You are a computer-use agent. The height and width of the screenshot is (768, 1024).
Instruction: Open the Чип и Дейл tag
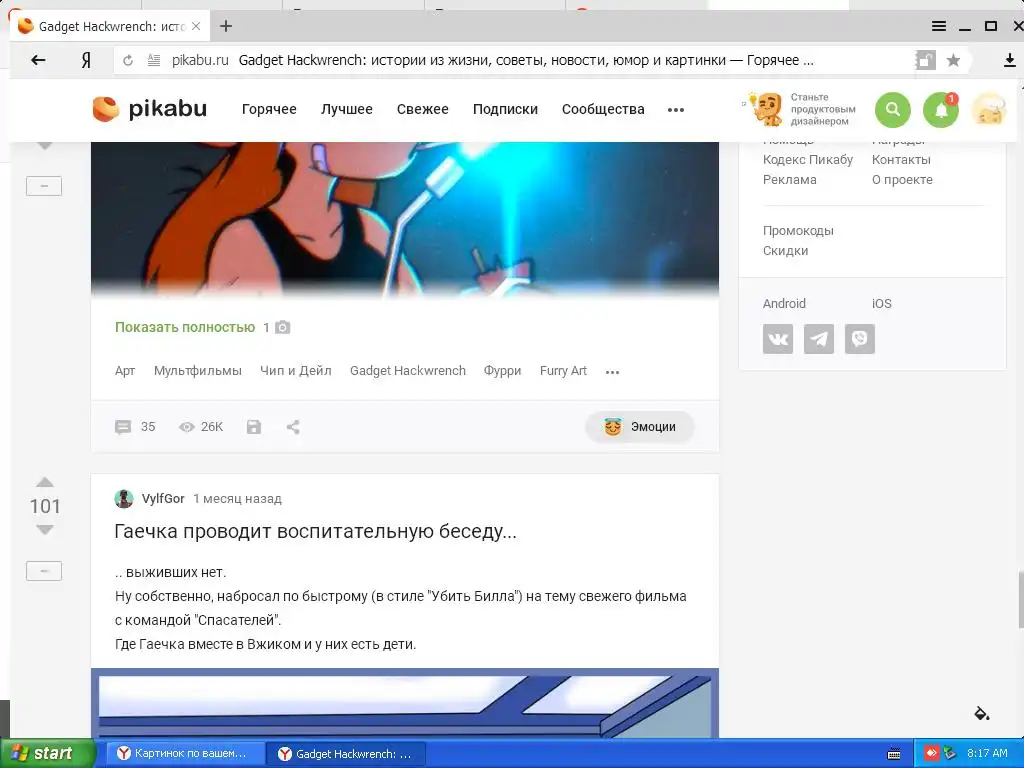click(296, 371)
